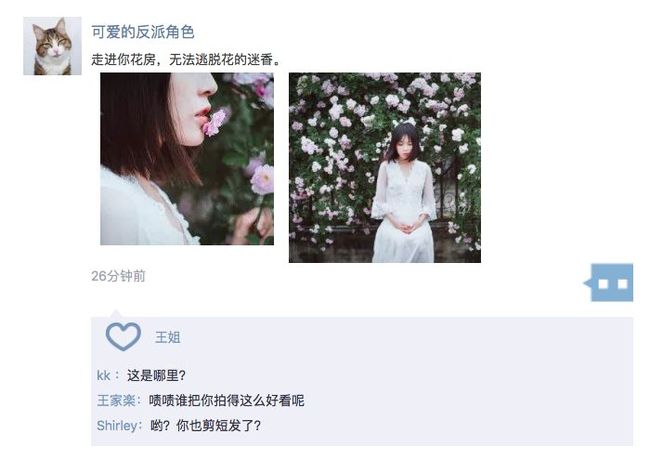Reply to comment 啧啧谁把你拍得这么好看呢
The height and width of the screenshot is (460, 650).
226,400
